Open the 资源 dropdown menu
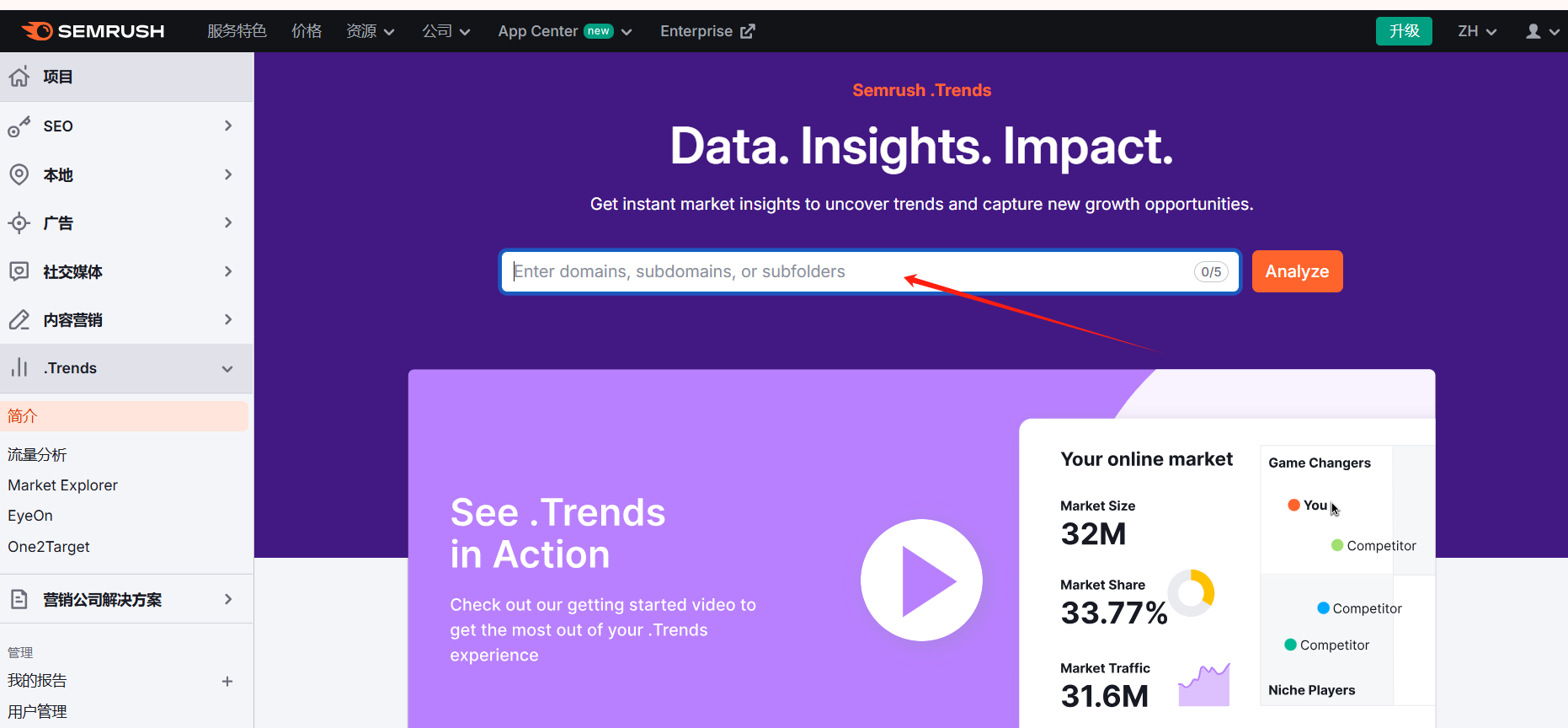This screenshot has height=728, width=1568. pos(371,31)
